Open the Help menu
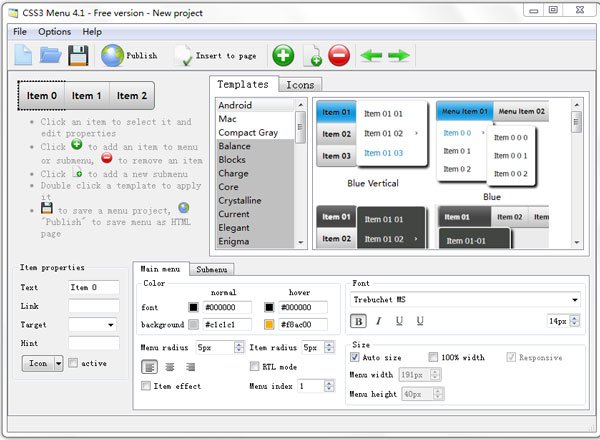 pos(92,32)
